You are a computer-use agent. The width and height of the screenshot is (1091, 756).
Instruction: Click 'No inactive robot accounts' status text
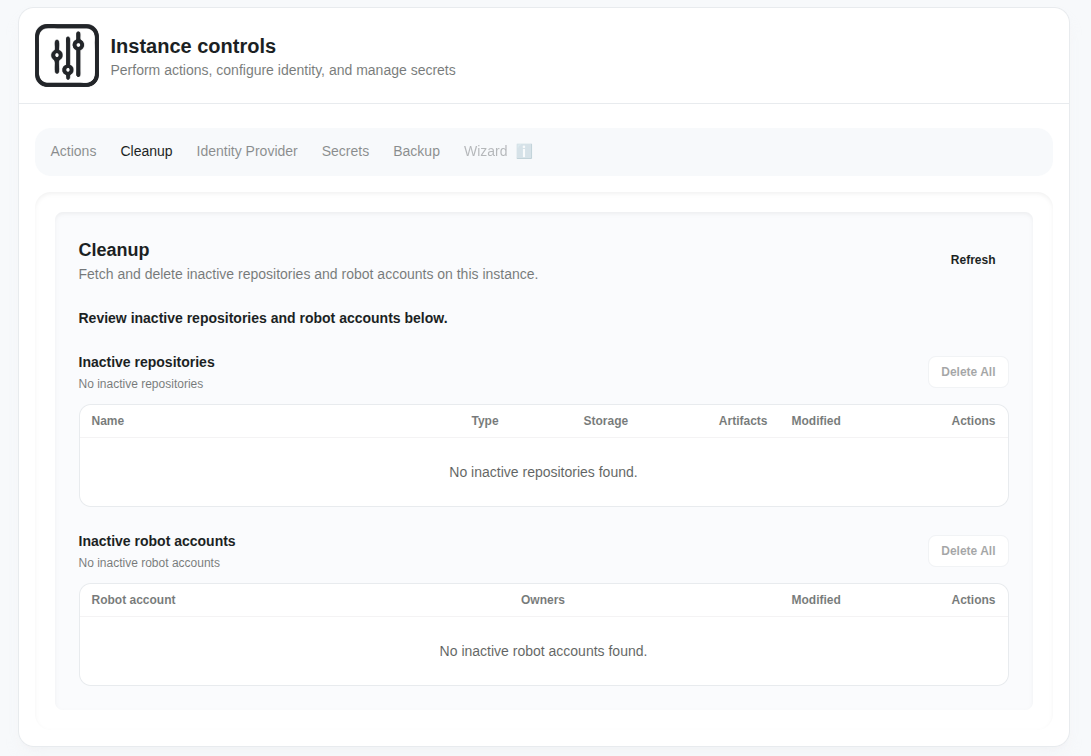click(149, 563)
